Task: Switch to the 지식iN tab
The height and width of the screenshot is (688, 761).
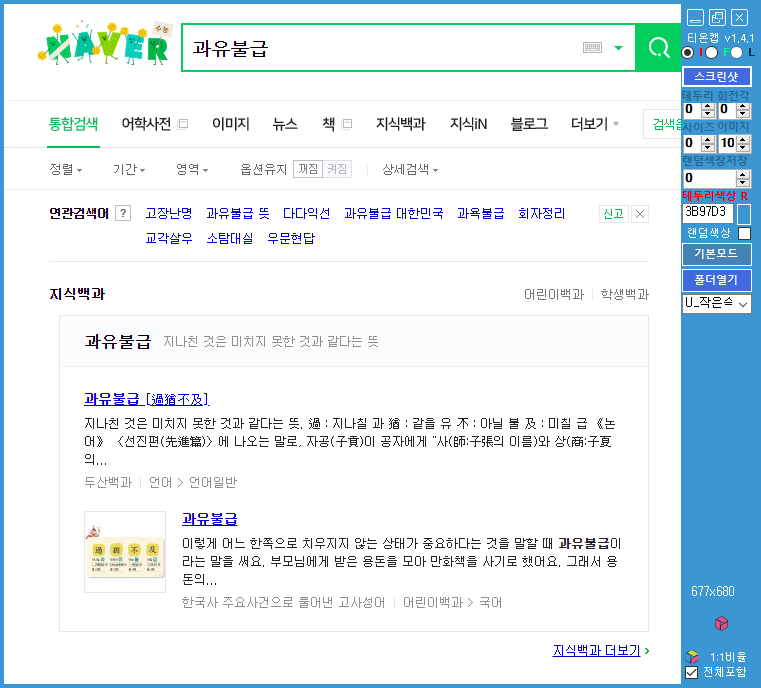Action: (468, 124)
